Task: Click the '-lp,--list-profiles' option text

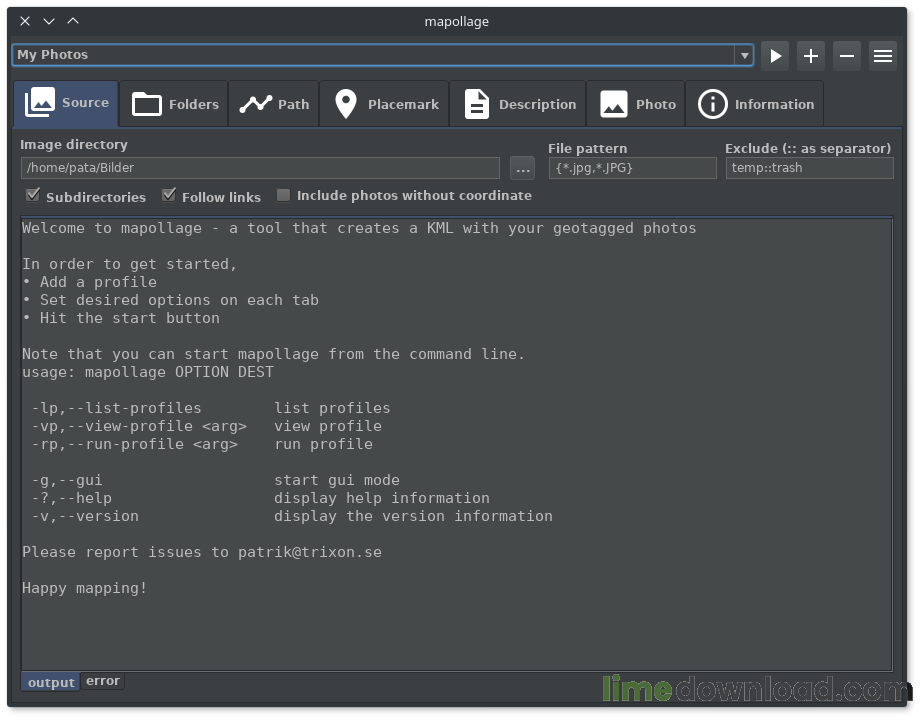Action: 116,408
